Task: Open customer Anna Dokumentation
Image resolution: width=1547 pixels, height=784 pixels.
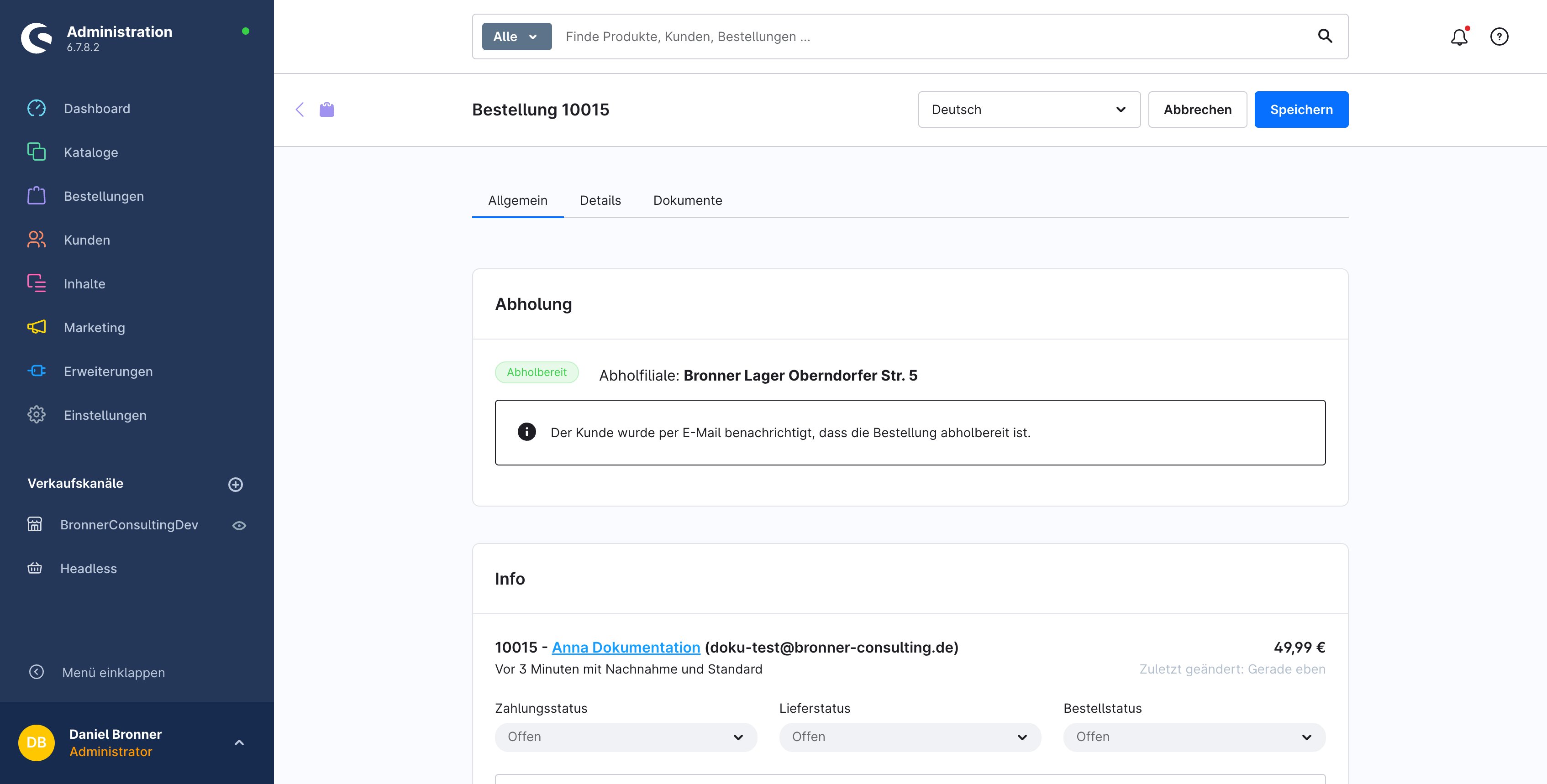Action: pos(626,647)
